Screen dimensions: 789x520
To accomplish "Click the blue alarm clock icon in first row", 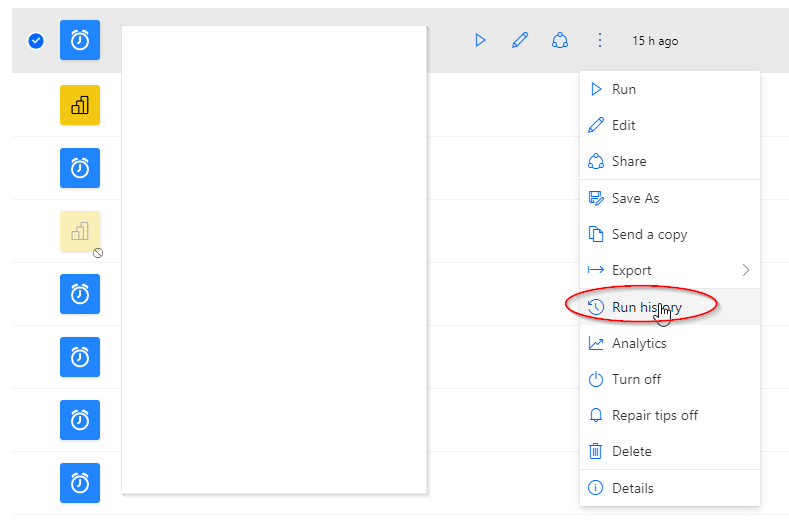I will [80, 41].
